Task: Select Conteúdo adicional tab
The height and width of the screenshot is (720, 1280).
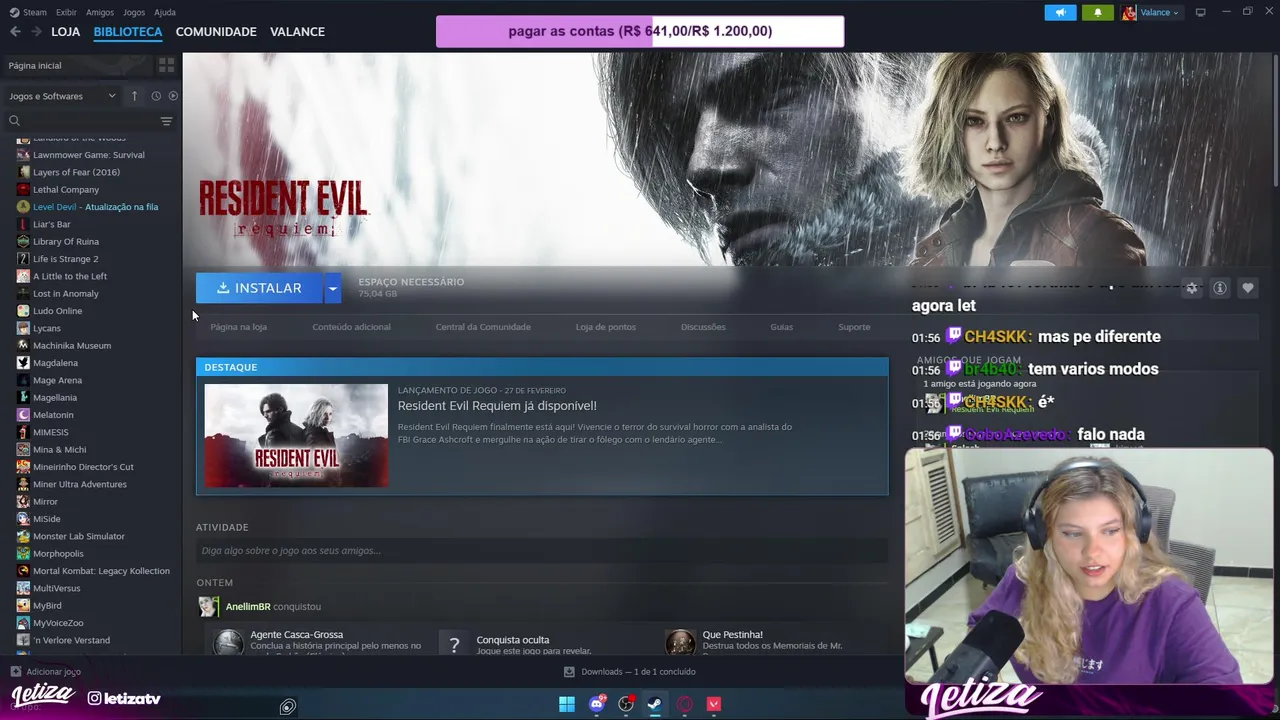Action: (351, 327)
